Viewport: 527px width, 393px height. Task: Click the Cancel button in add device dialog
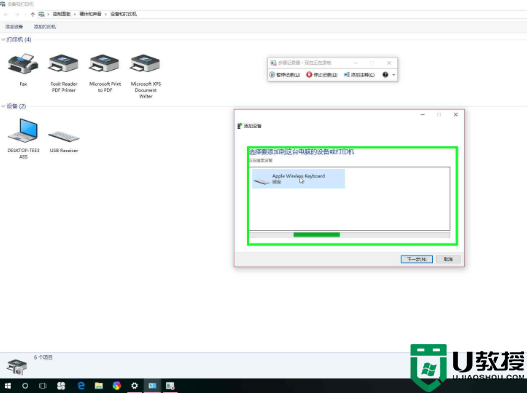click(448, 259)
